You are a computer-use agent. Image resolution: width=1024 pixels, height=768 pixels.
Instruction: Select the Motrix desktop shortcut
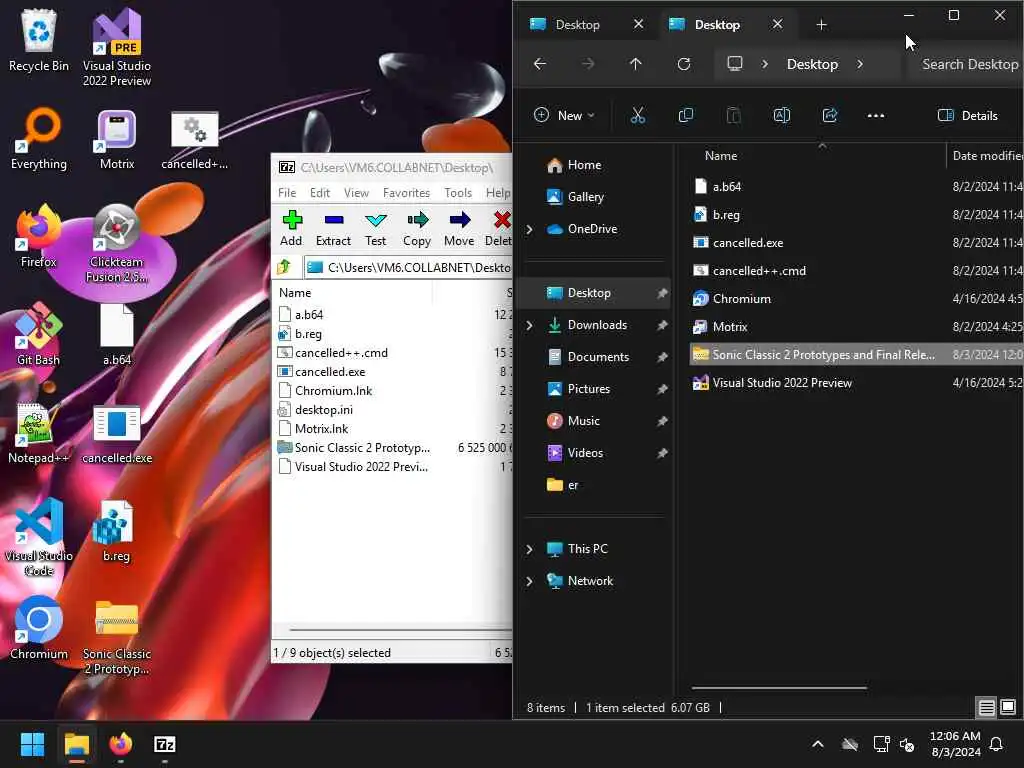tap(117, 139)
